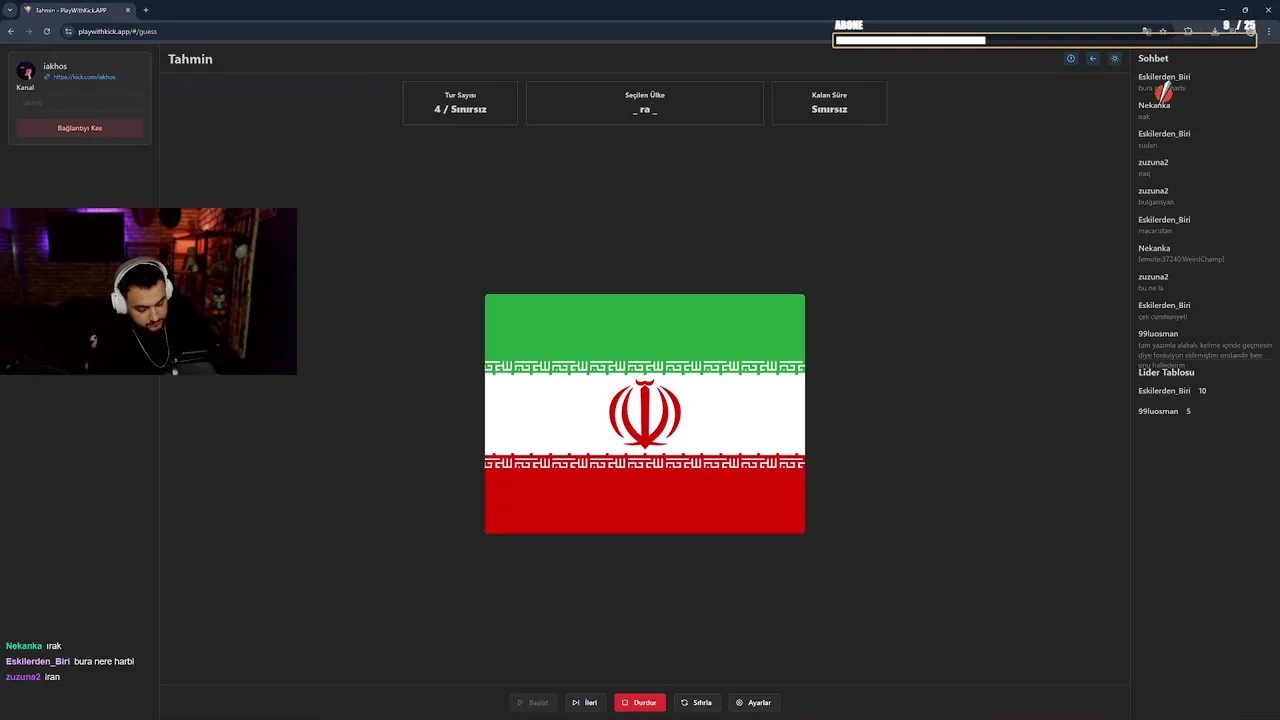Click the Iran flag image
Image resolution: width=1280 pixels, height=720 pixels.
645,414
